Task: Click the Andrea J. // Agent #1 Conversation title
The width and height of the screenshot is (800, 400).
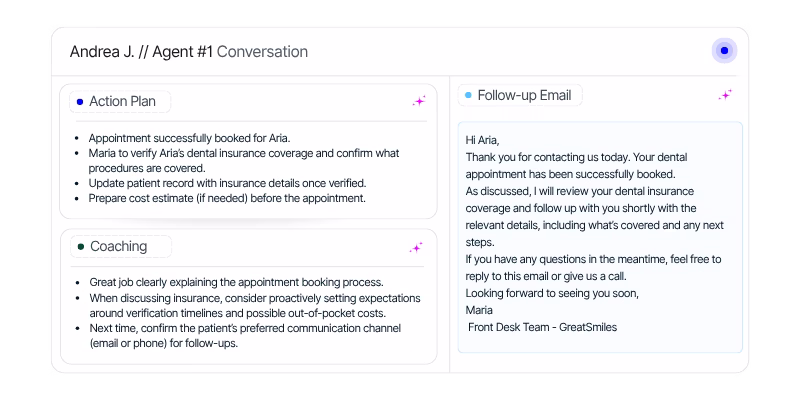Action: (189, 52)
